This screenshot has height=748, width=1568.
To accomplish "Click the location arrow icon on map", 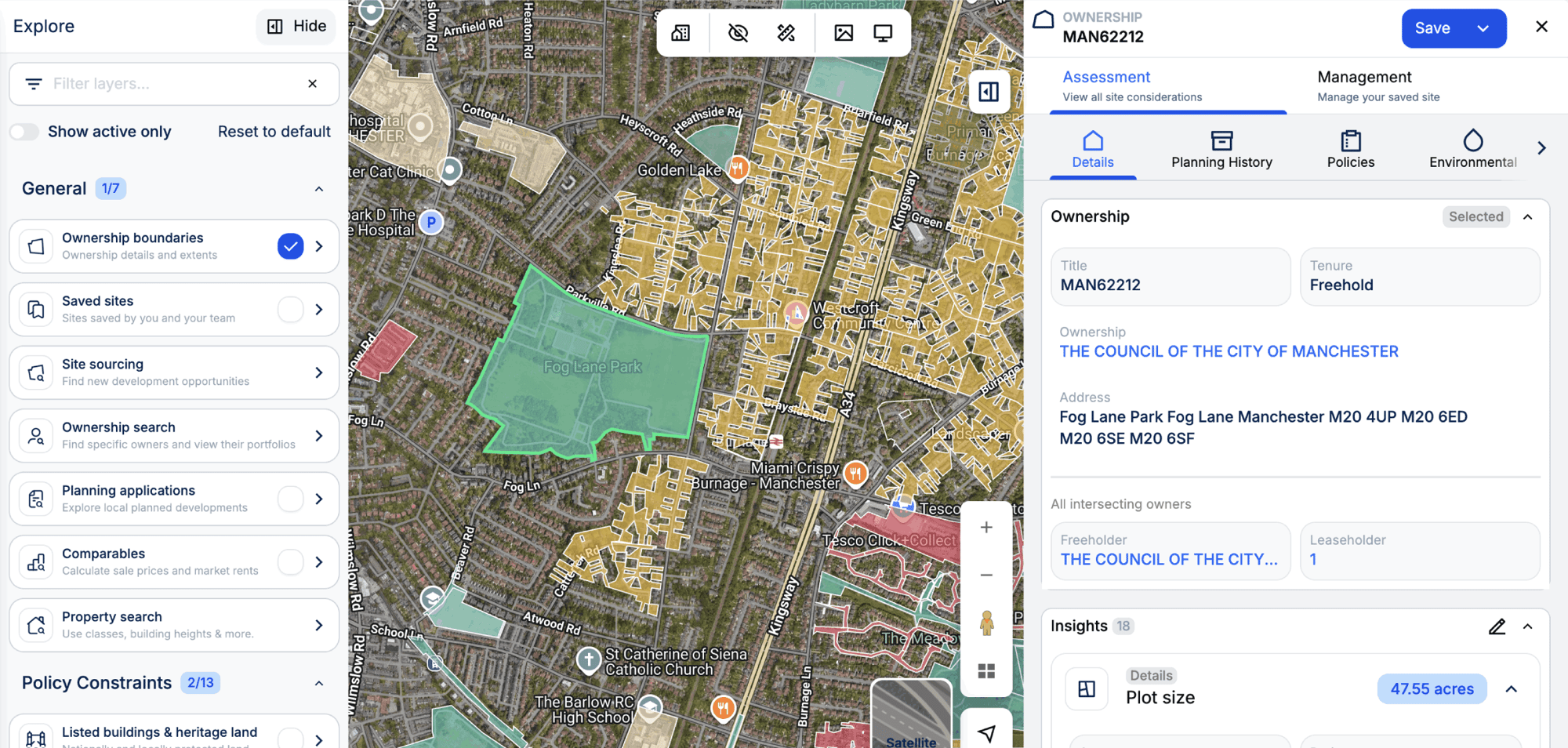I will click(986, 733).
